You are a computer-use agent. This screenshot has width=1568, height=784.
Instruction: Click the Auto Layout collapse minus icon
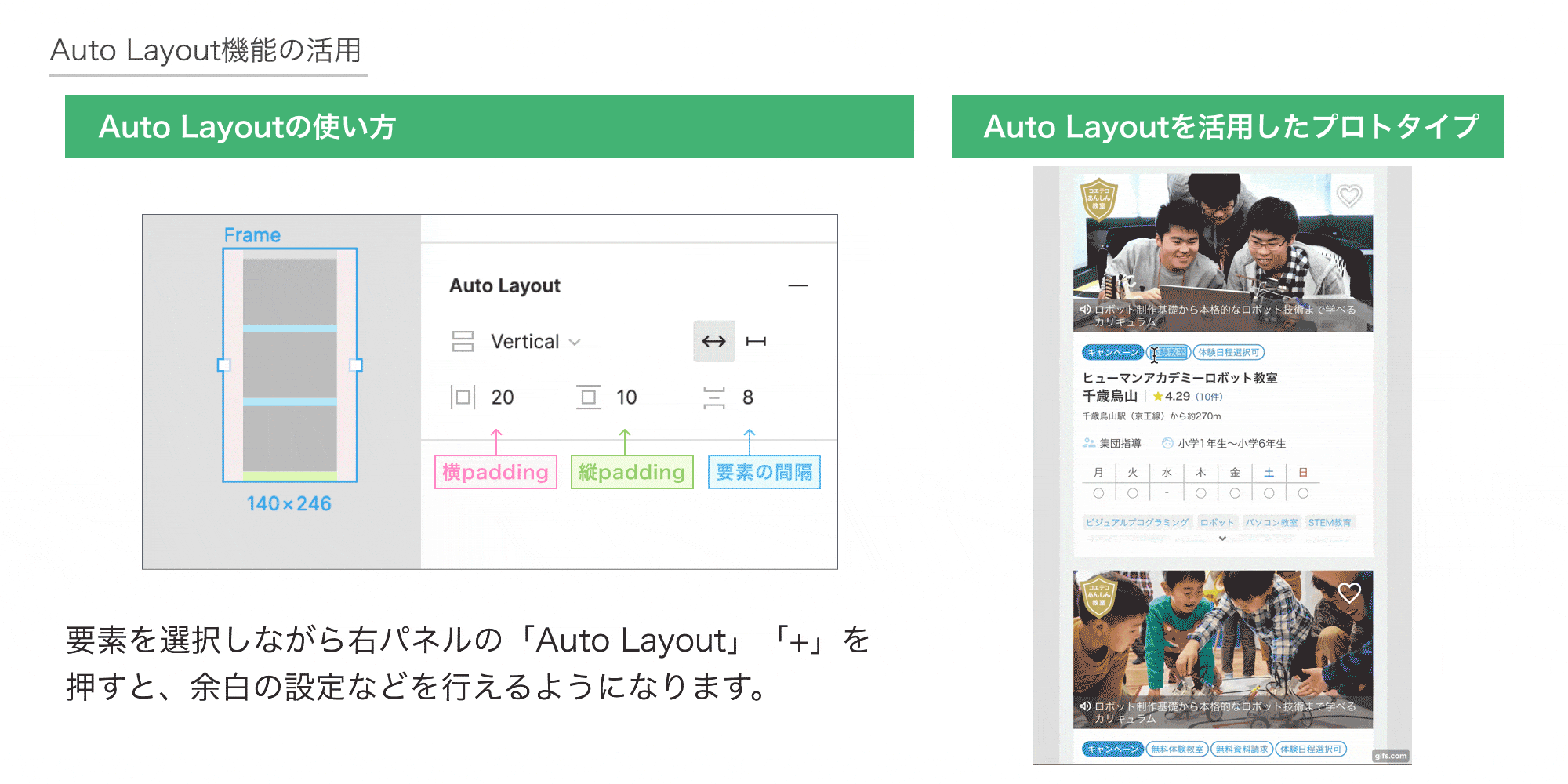[797, 285]
